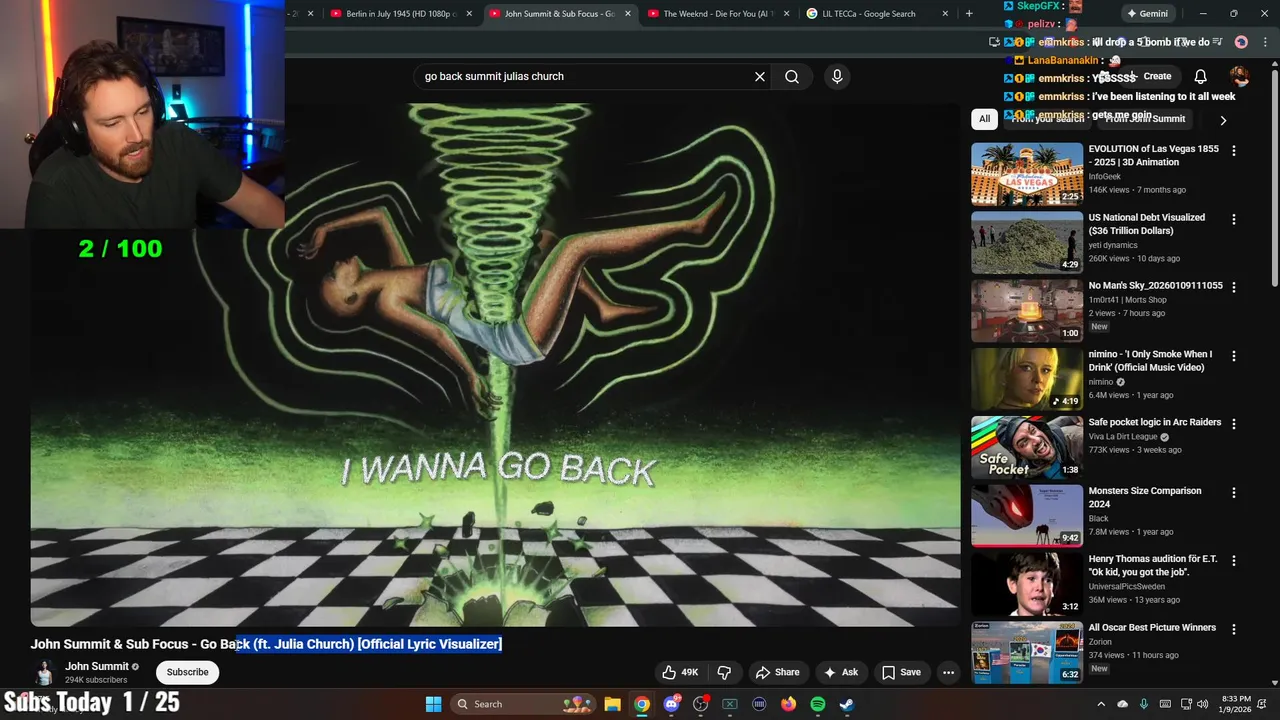Click Chrome icon in the taskbar

coord(642,704)
